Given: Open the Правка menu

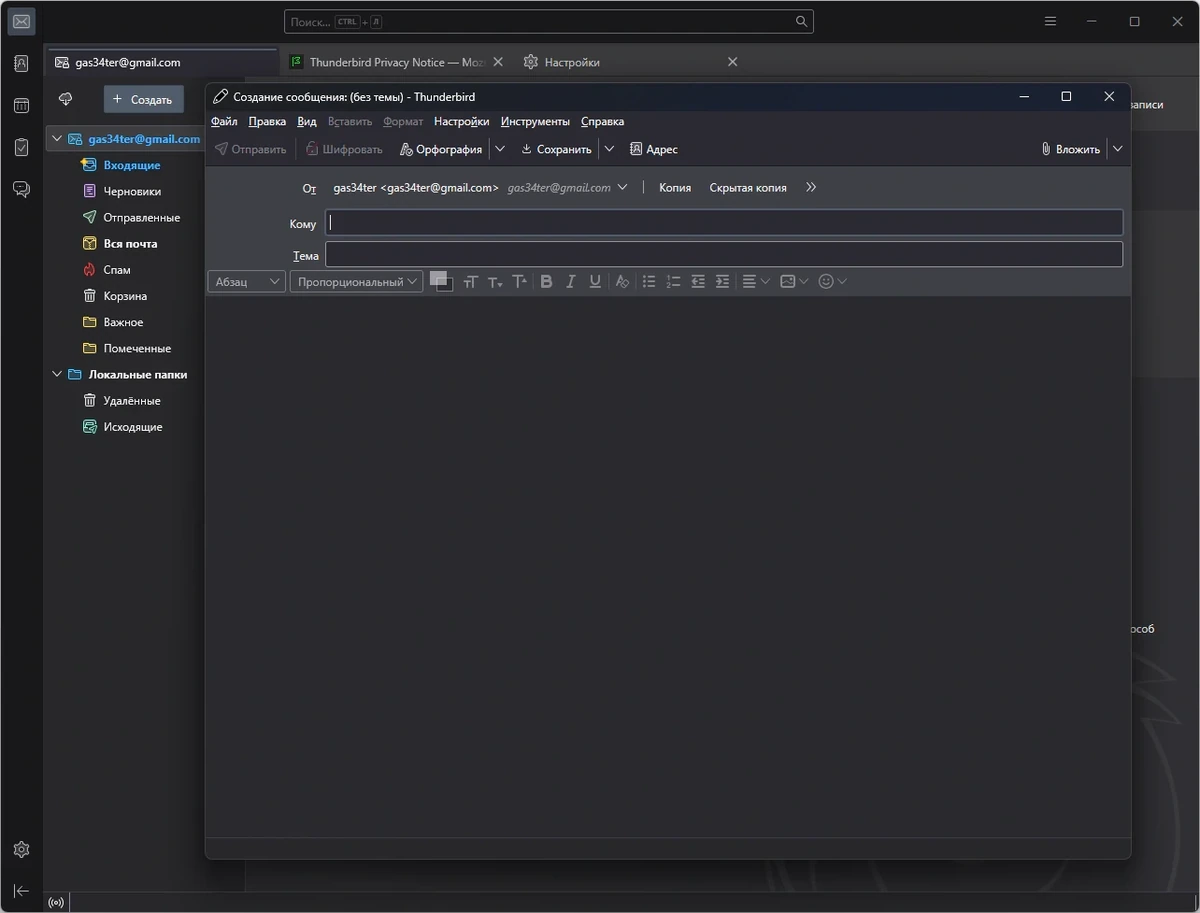Looking at the screenshot, I should (267, 122).
